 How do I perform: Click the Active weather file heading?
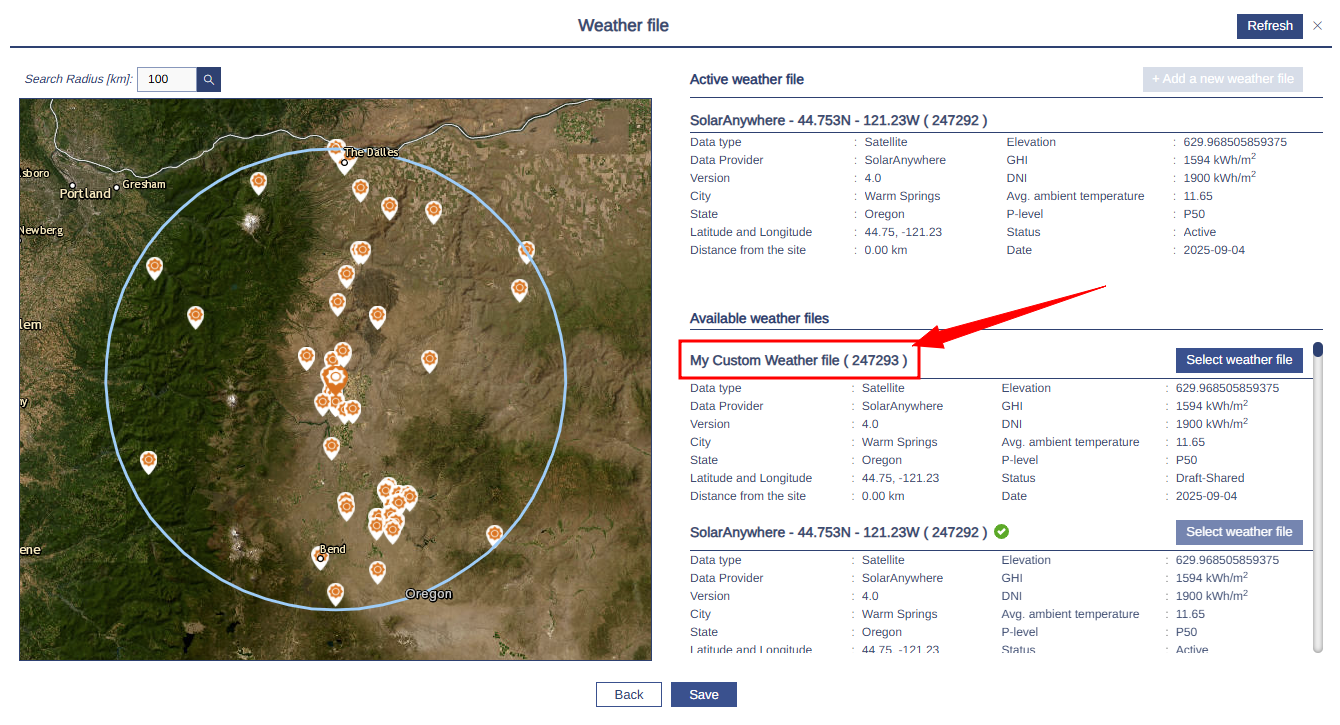(747, 79)
